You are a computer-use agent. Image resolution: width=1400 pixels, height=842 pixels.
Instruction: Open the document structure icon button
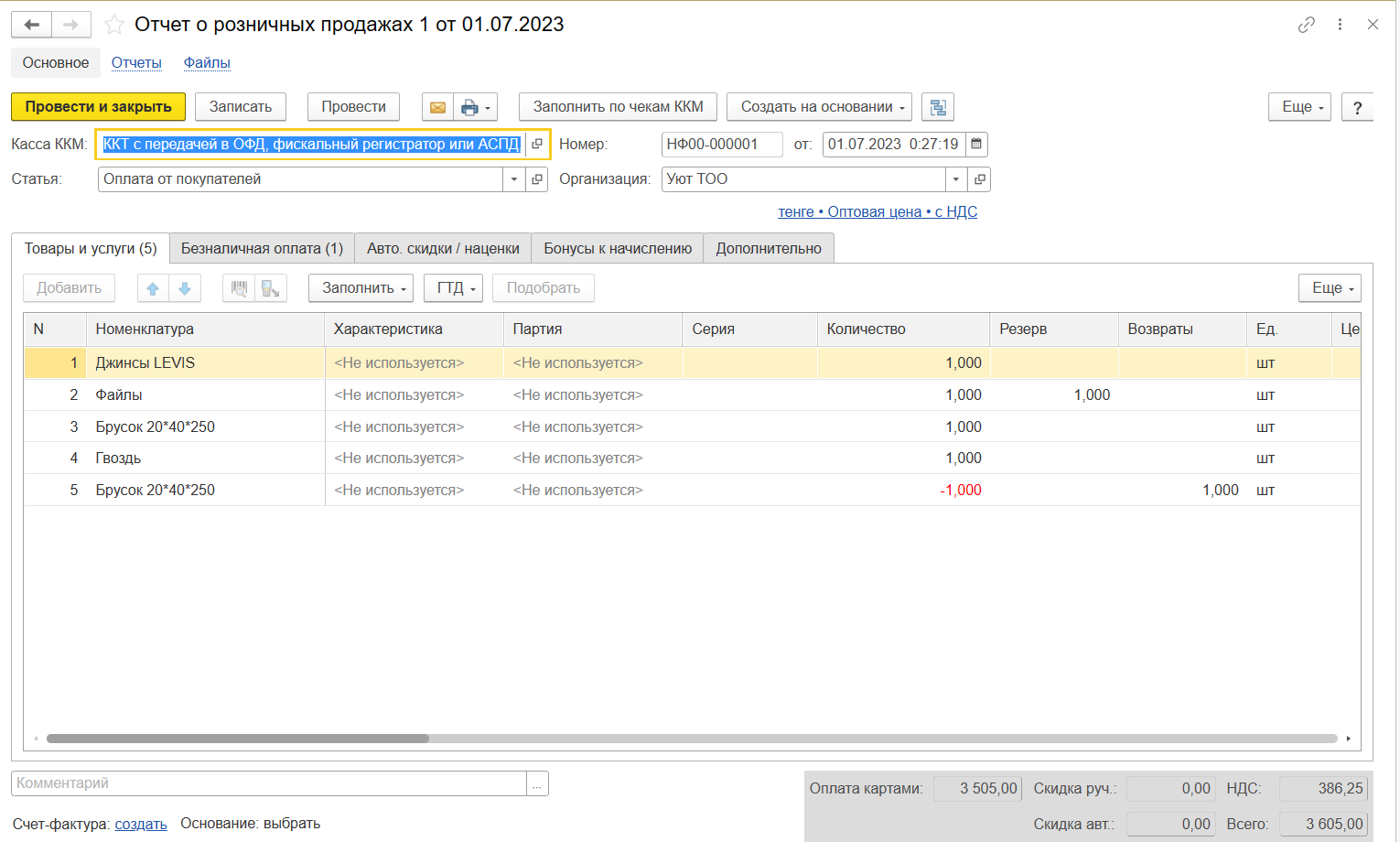pyautogui.click(x=938, y=107)
